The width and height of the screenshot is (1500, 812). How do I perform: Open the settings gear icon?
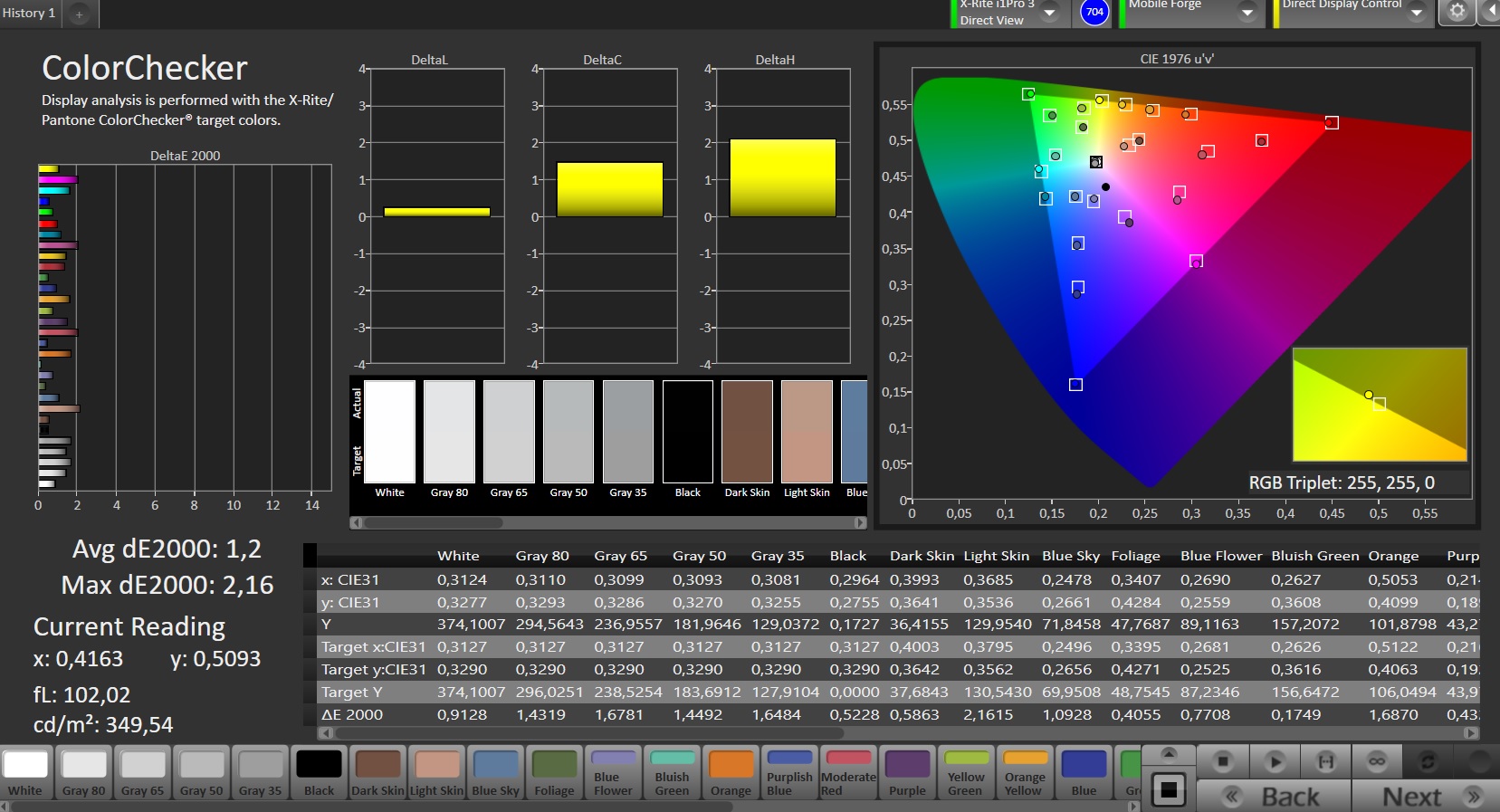pyautogui.click(x=1457, y=12)
